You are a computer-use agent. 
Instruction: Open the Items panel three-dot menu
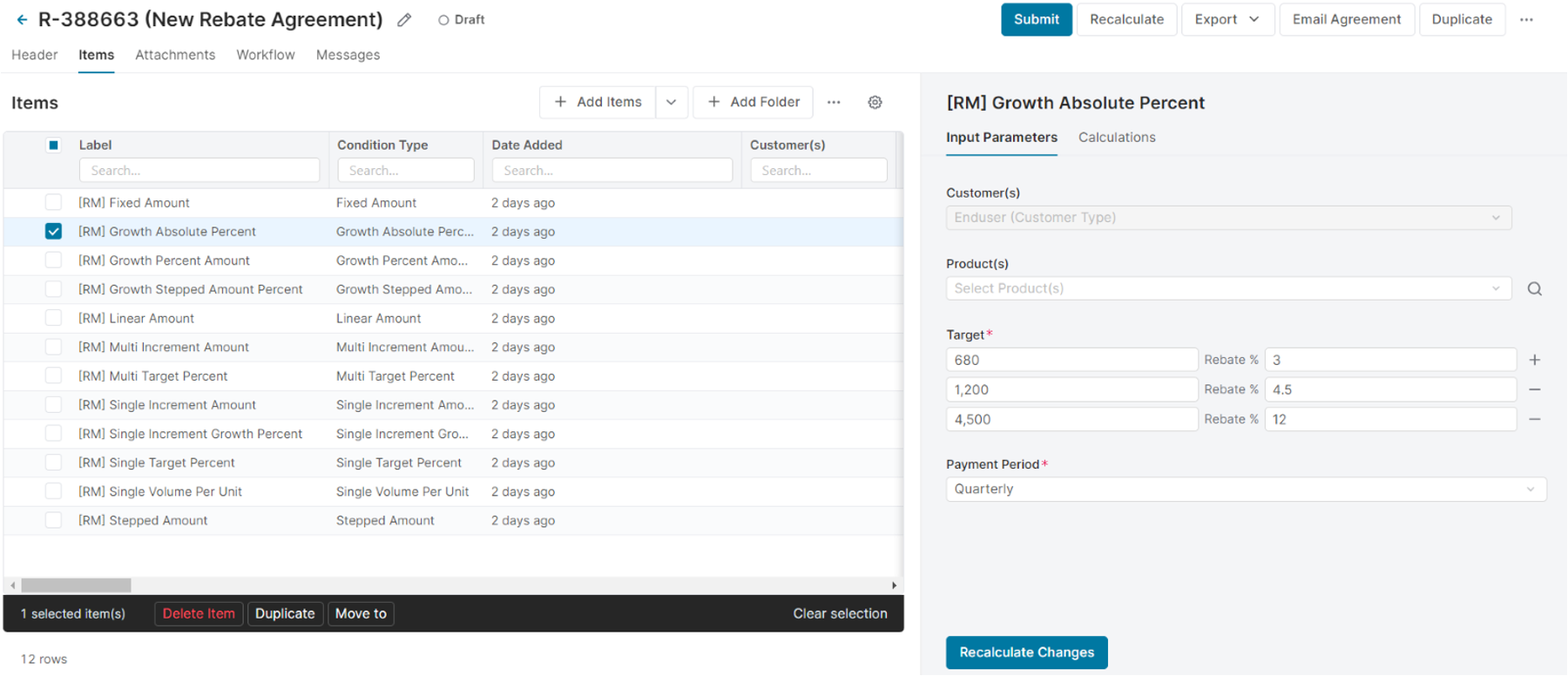(834, 102)
